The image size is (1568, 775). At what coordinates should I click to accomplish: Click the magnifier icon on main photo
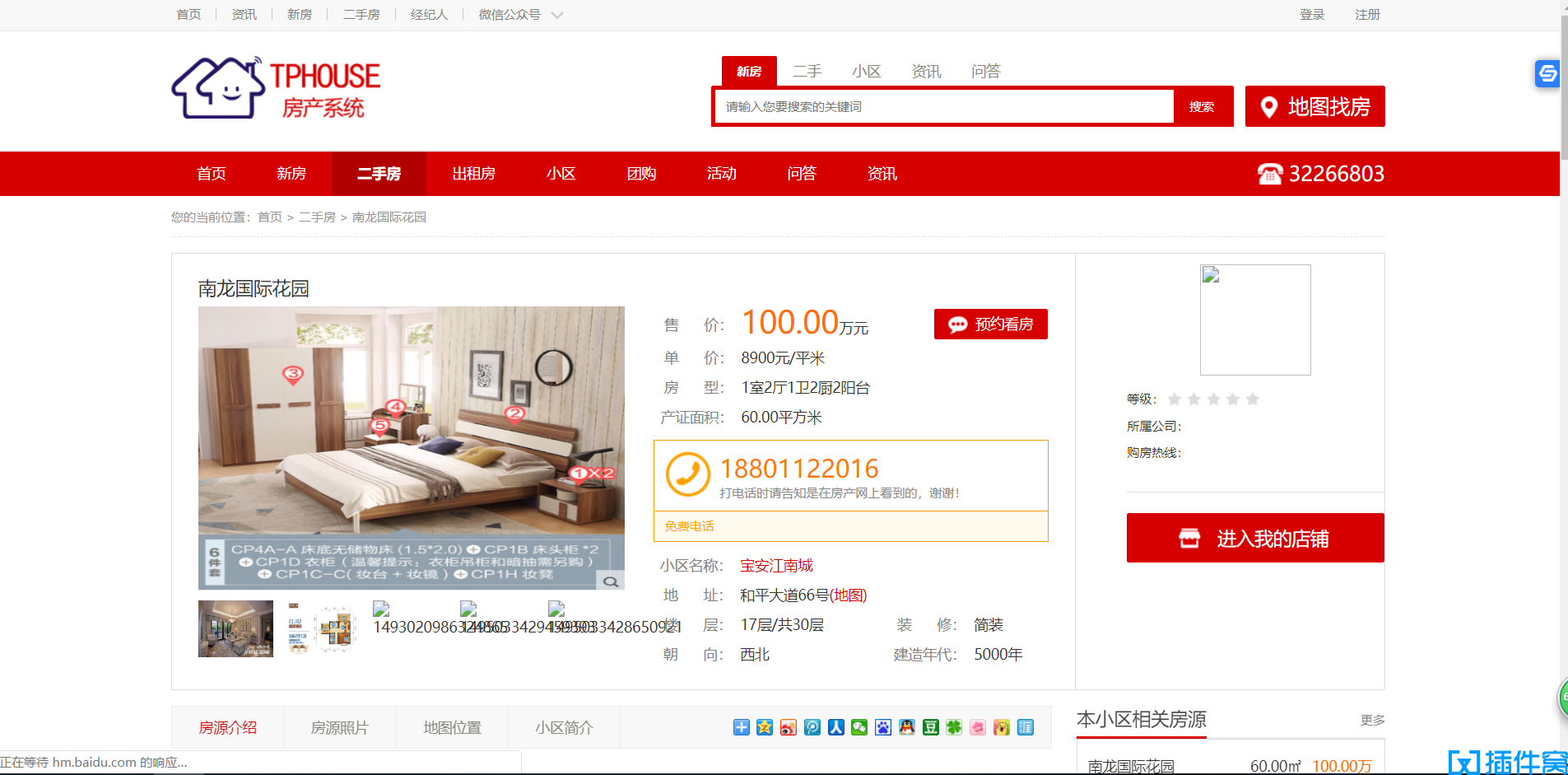611,581
